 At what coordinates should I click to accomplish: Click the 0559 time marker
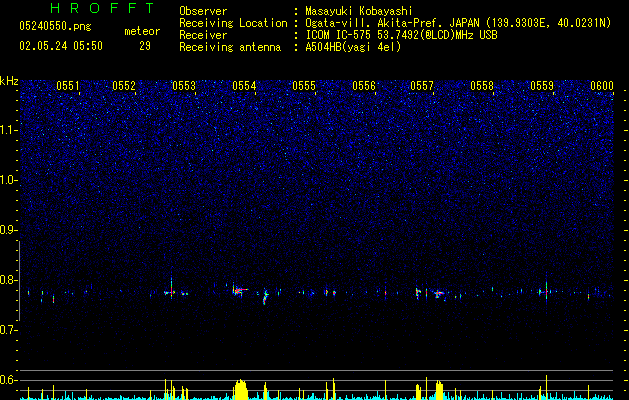(542, 86)
